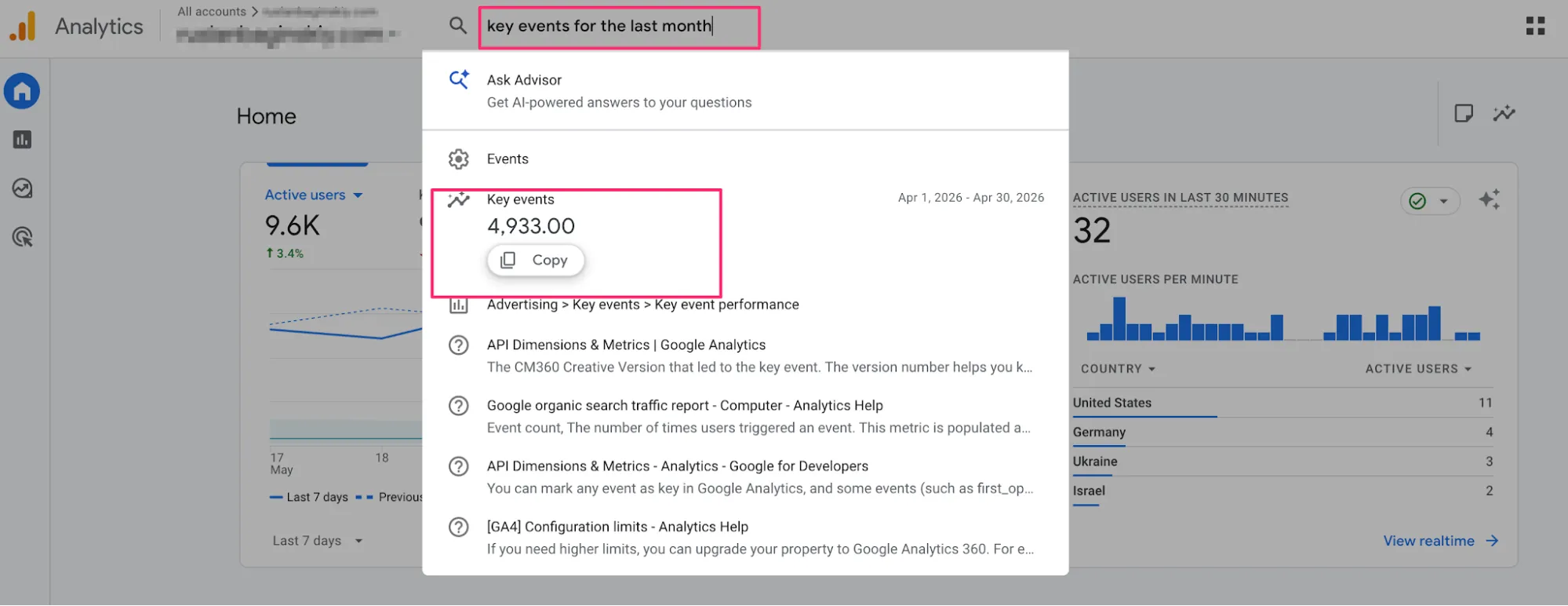Click the 9.6K active users value
1568x606 pixels.
pyautogui.click(x=292, y=226)
